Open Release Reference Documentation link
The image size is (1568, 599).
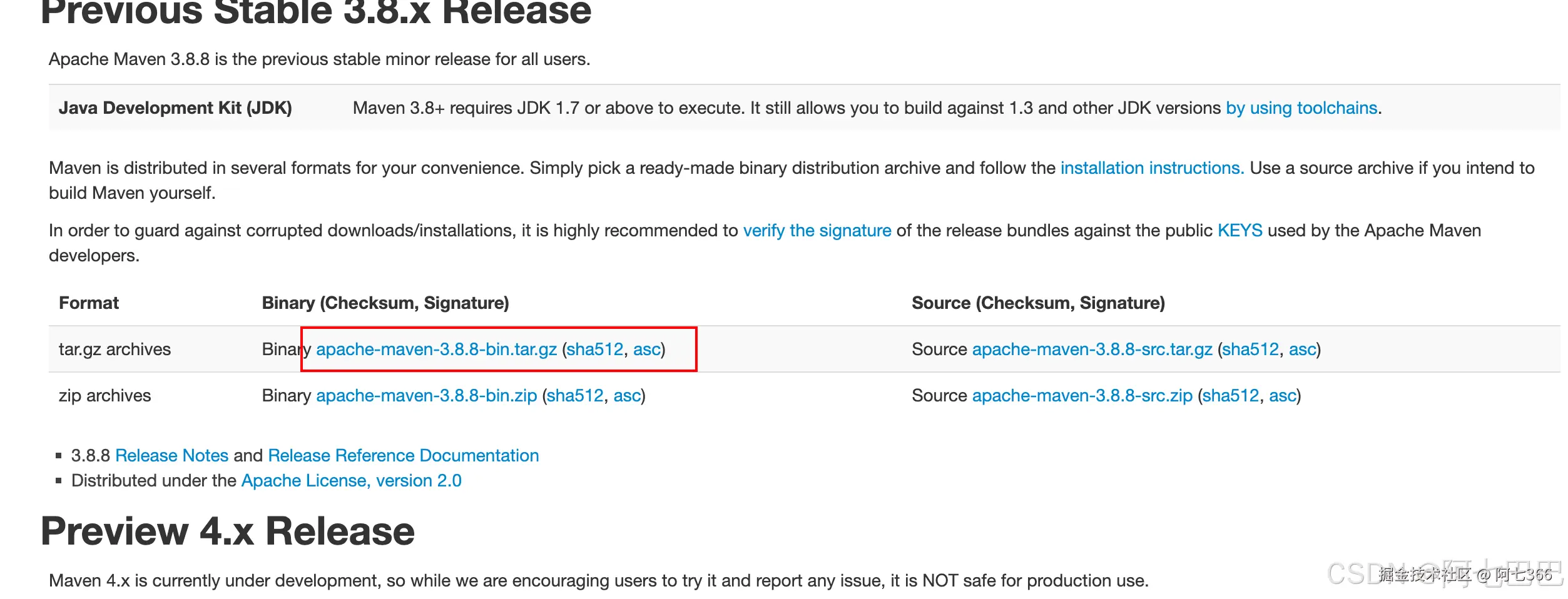(403, 456)
